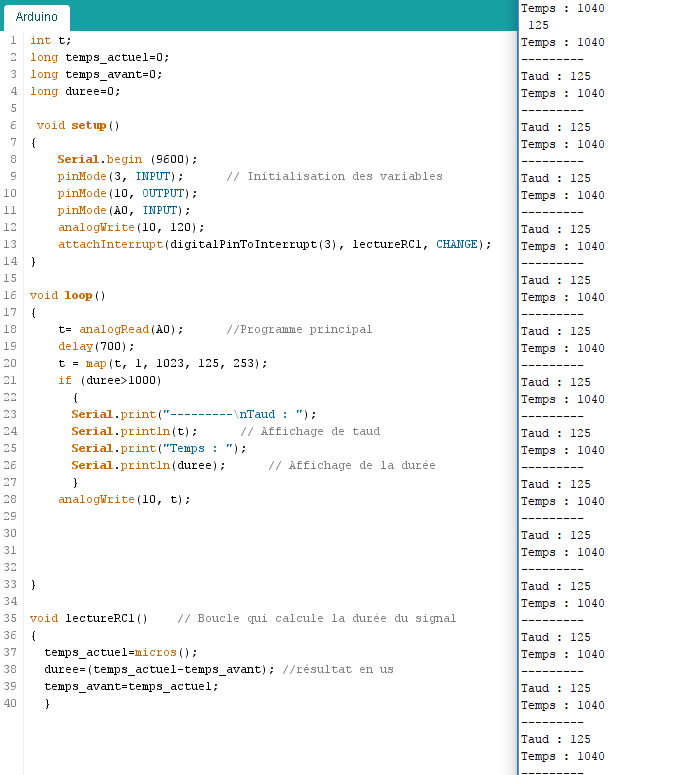
Task: Click 'Serial.begin (9600);' line
Action: (127, 159)
